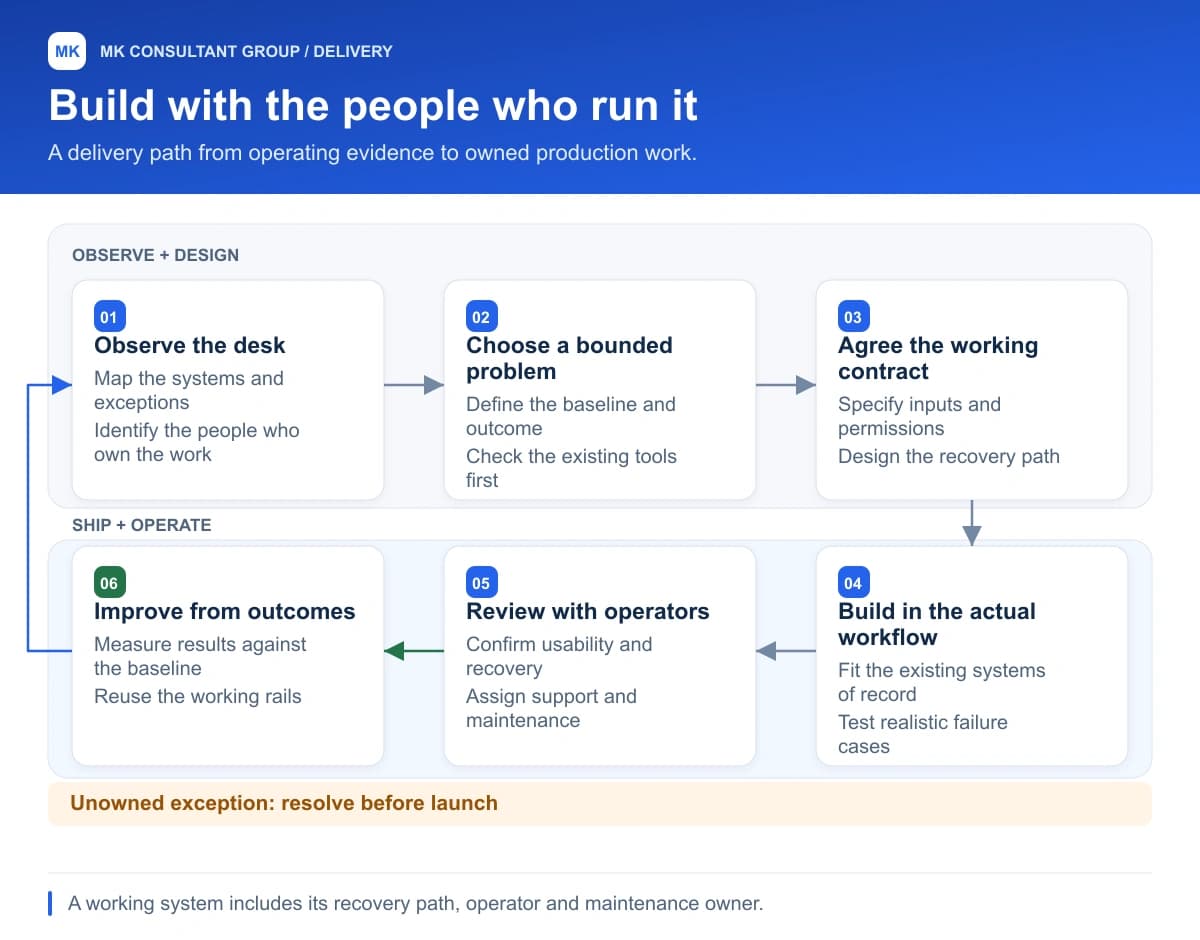
Task: Click the 01 step badge
Action: (x=108, y=317)
